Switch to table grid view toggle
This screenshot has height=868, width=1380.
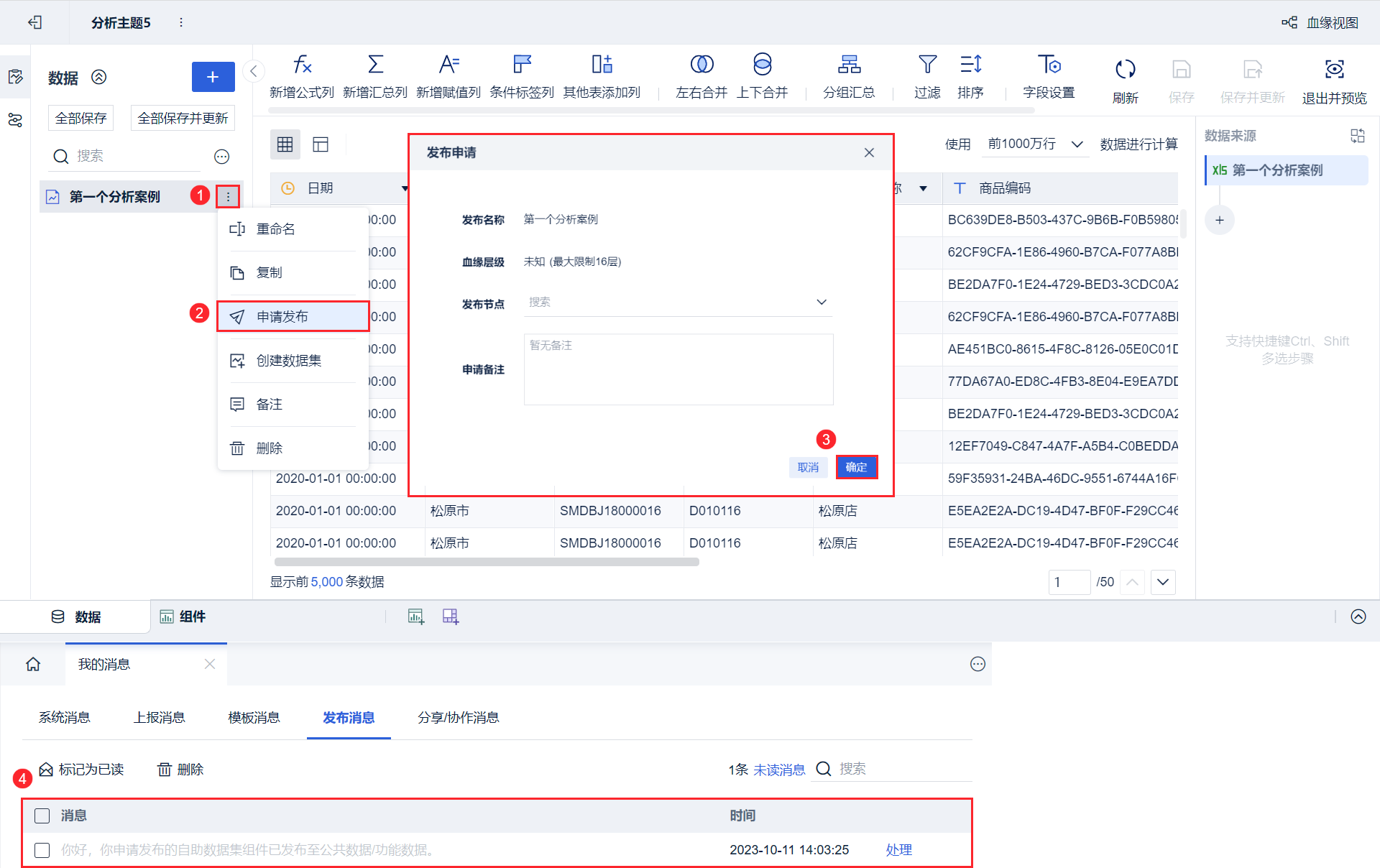(285, 144)
